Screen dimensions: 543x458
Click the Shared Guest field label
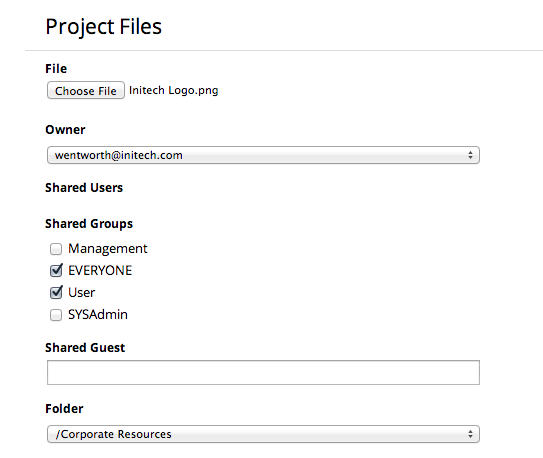[x=85, y=348]
